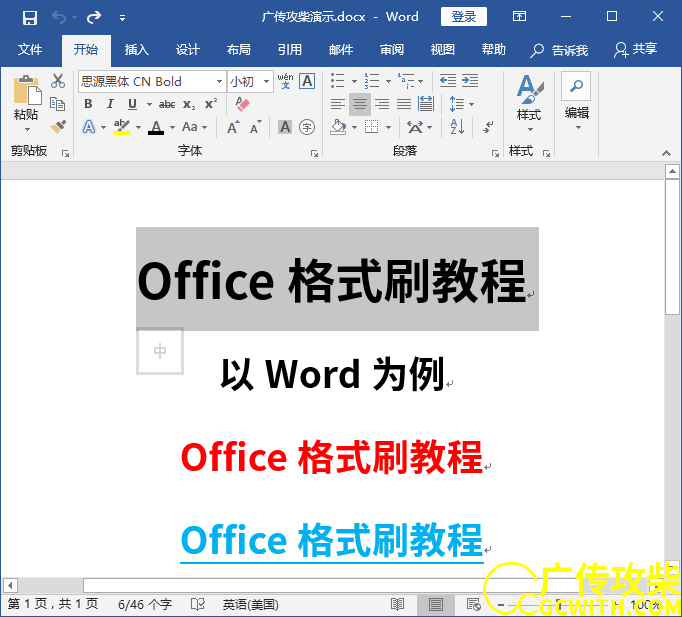Cut selection with scissors icon

coord(58,81)
